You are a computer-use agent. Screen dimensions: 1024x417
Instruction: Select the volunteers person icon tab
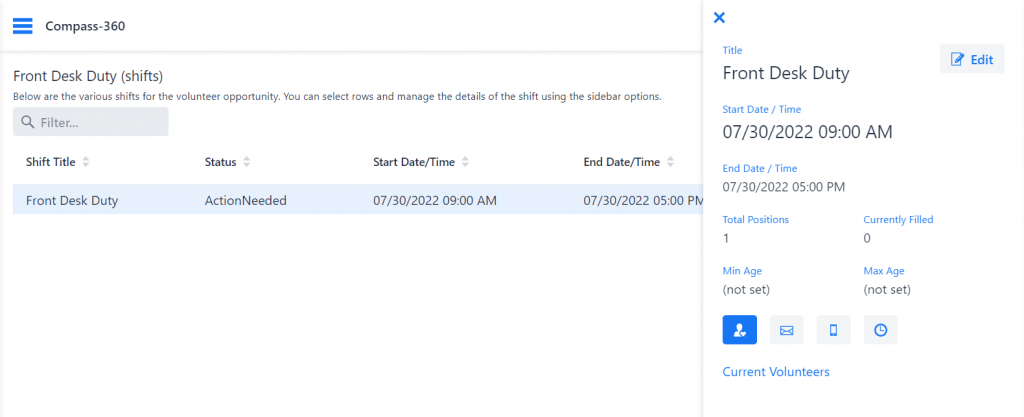click(x=739, y=330)
